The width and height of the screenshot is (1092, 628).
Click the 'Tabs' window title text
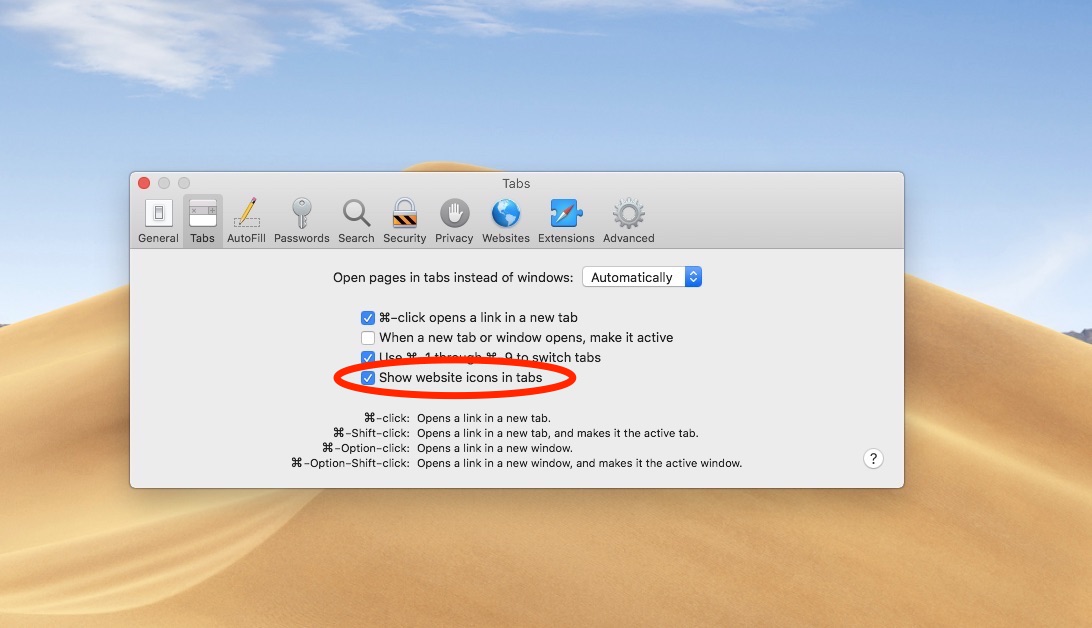pyautogui.click(x=516, y=184)
